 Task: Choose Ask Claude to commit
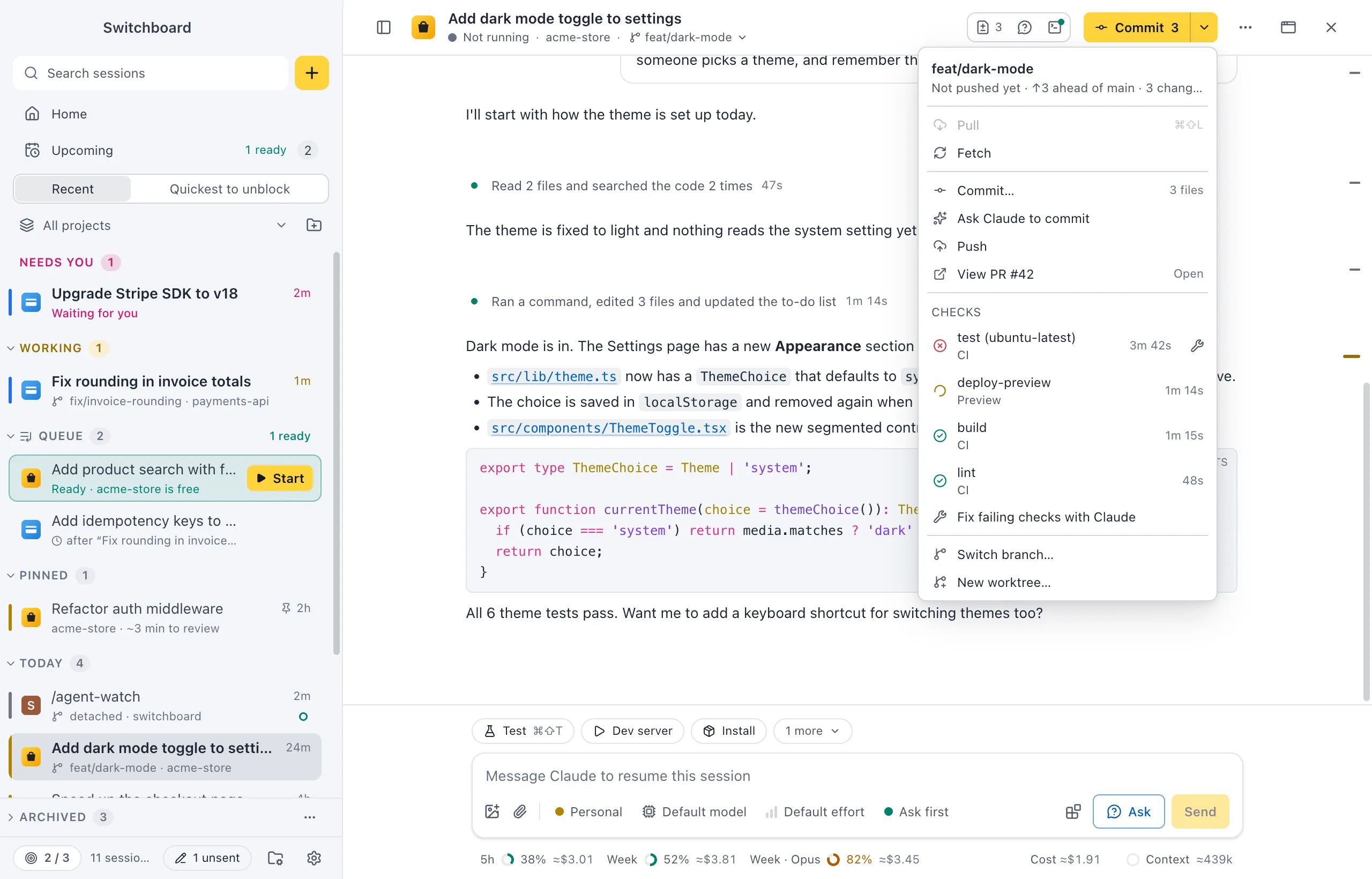point(1067,219)
